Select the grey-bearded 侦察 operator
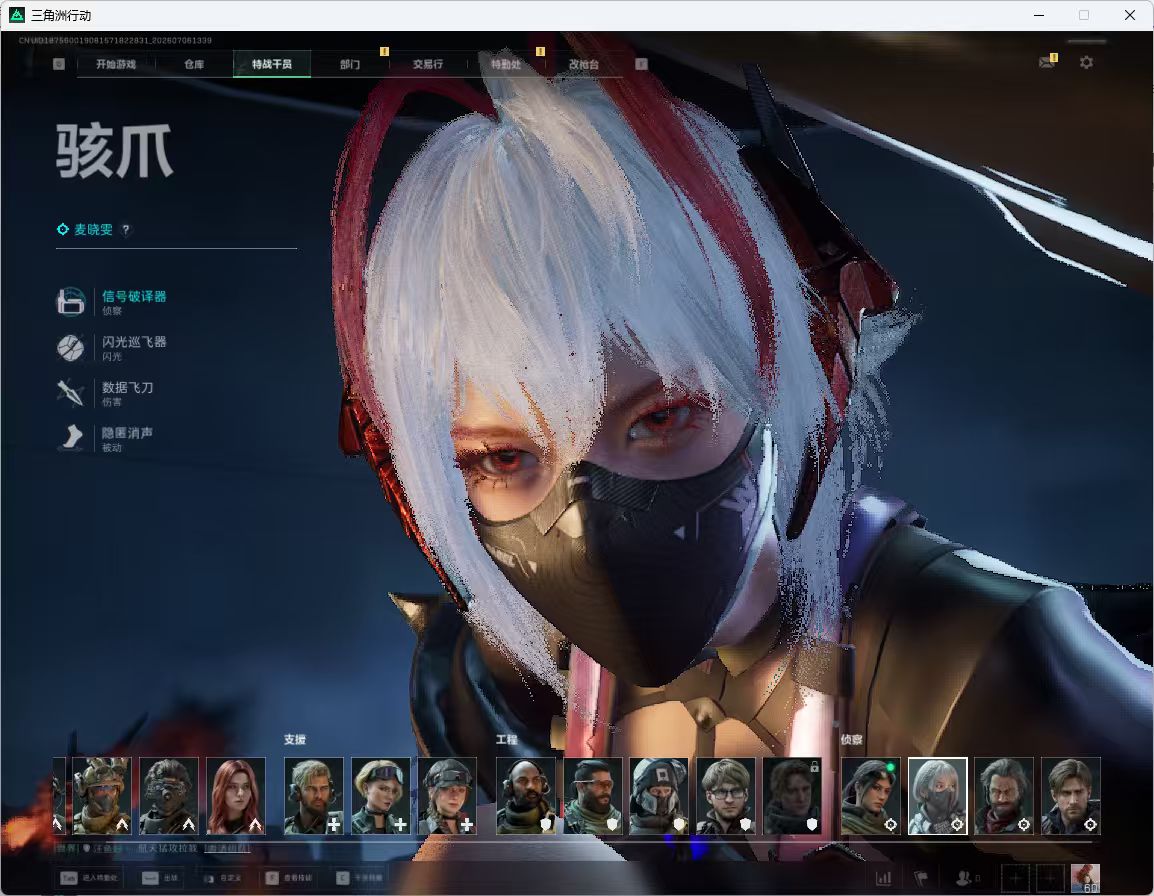This screenshot has width=1154, height=896. pyautogui.click(x=1004, y=796)
